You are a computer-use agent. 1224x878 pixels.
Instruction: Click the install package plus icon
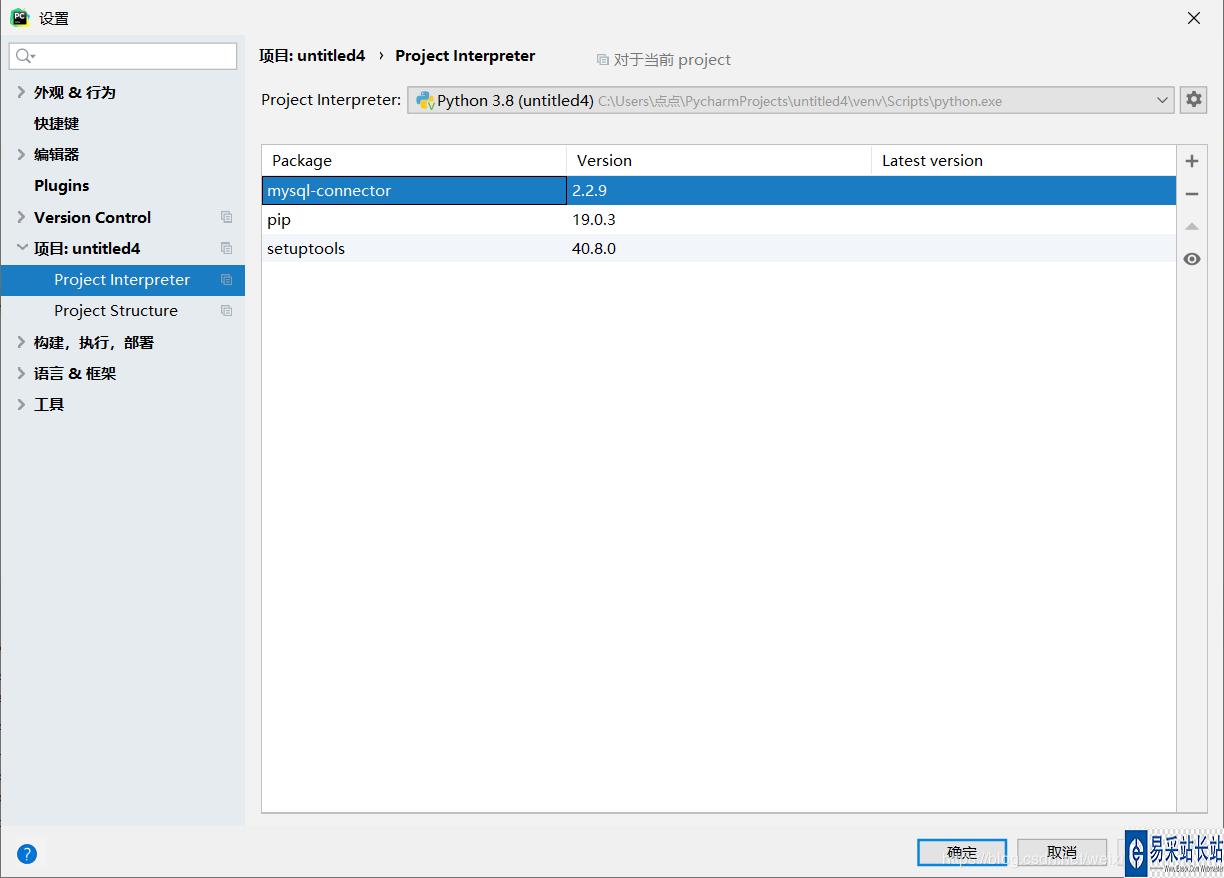point(1191,161)
